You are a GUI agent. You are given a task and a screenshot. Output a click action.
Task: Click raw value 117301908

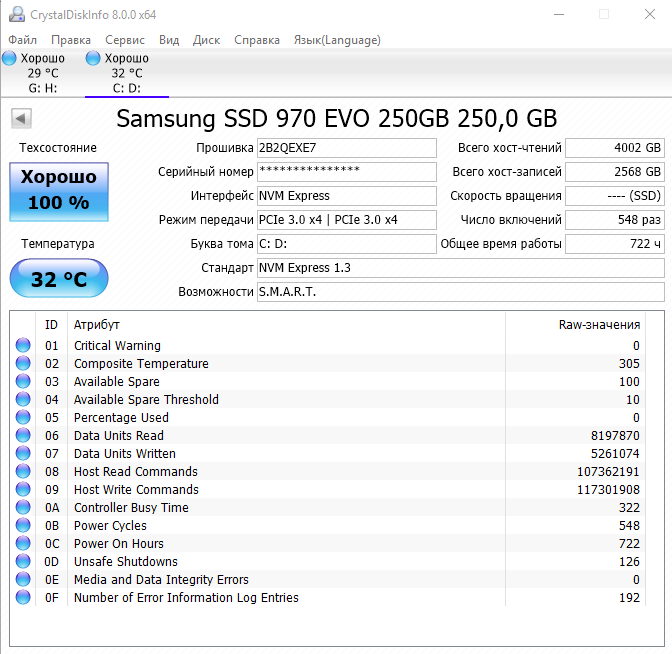[608, 489]
